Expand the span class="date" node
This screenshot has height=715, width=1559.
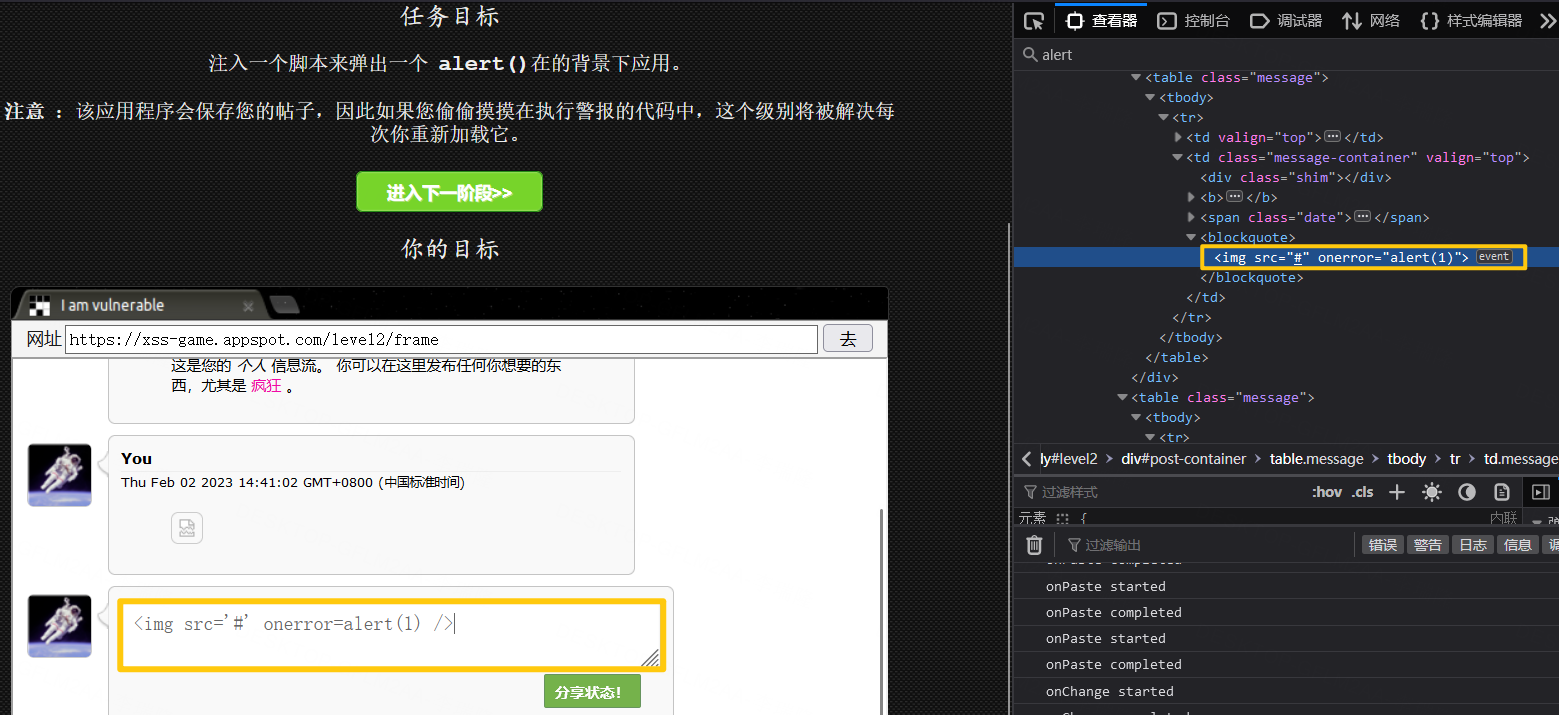[1191, 217]
